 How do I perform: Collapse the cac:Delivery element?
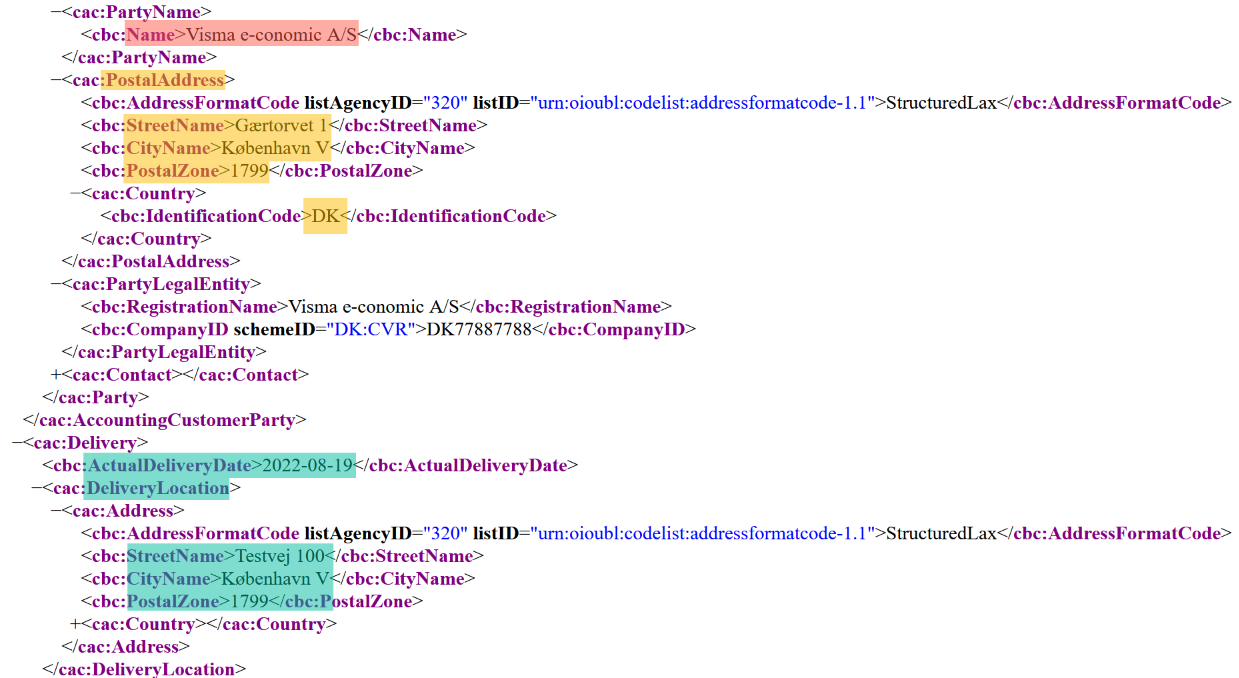click(x=17, y=442)
